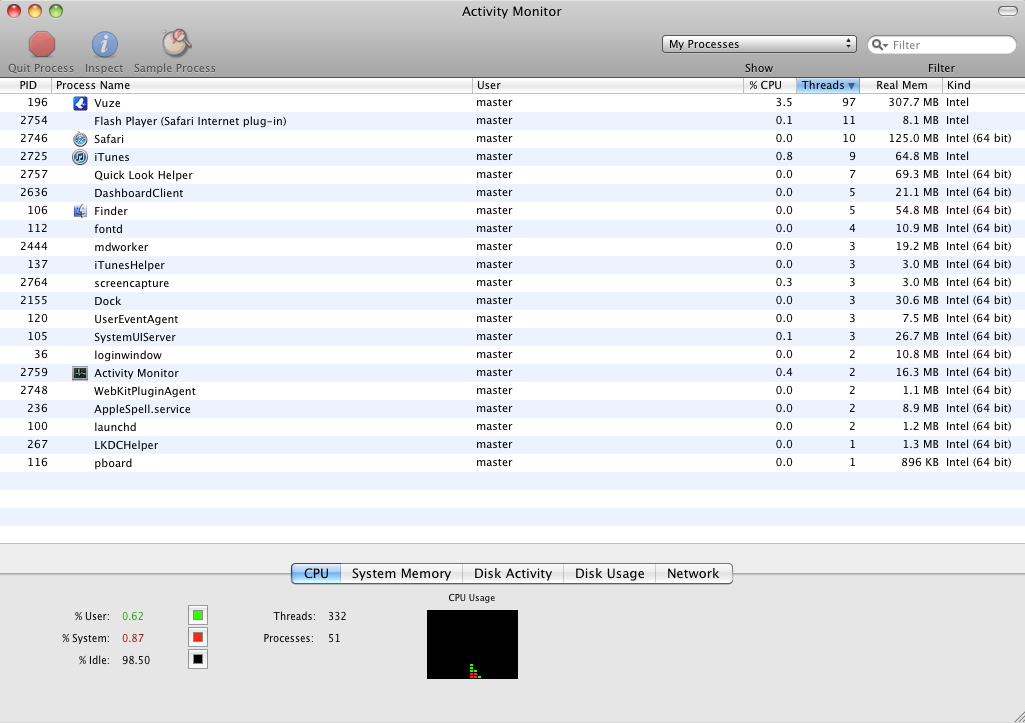The height and width of the screenshot is (723, 1025).
Task: Click the Threads column sort arrow
Action: (x=850, y=85)
